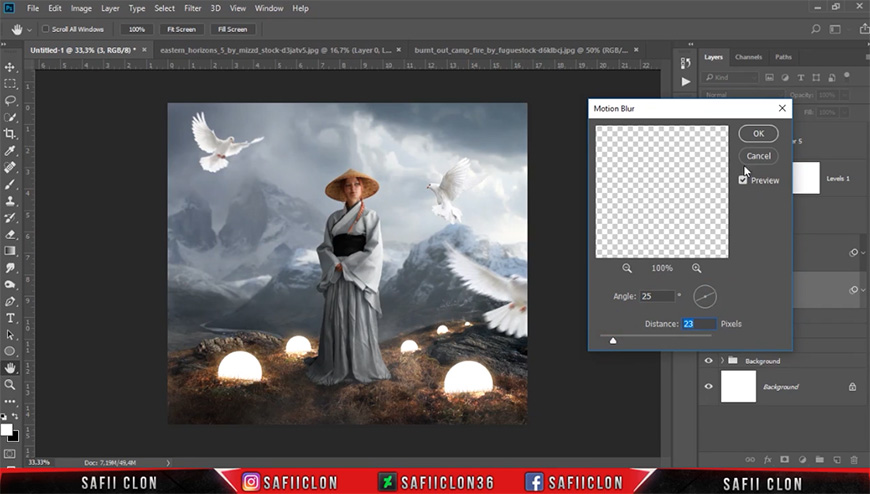Toggle the Preview checkbox in Motion Blur

tap(743, 180)
